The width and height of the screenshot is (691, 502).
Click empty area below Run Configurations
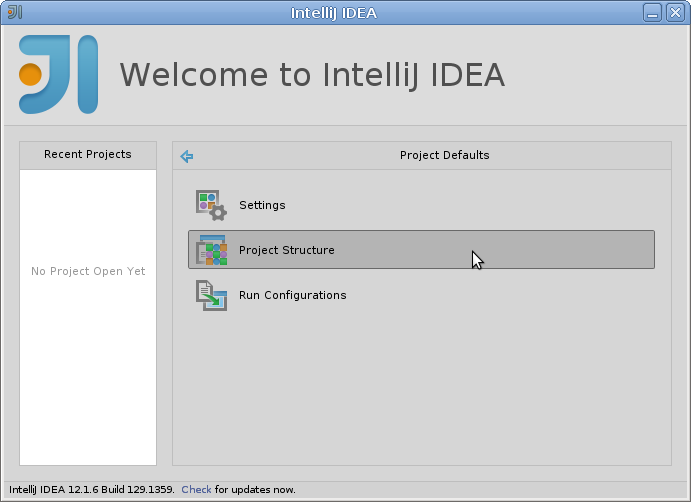click(421, 388)
